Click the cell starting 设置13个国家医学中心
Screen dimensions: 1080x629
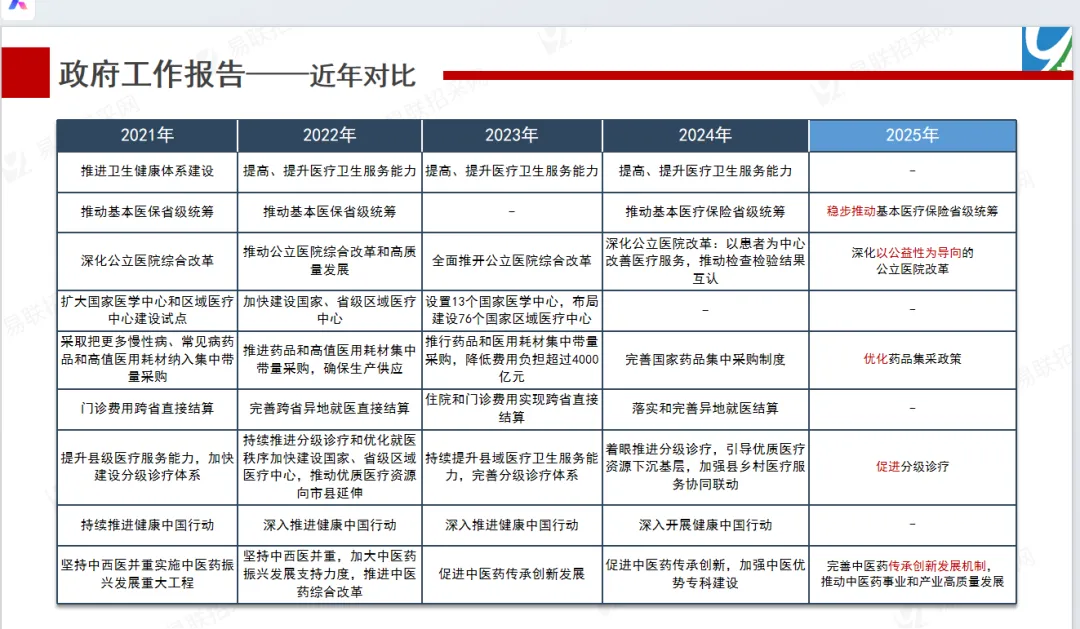click(511, 311)
